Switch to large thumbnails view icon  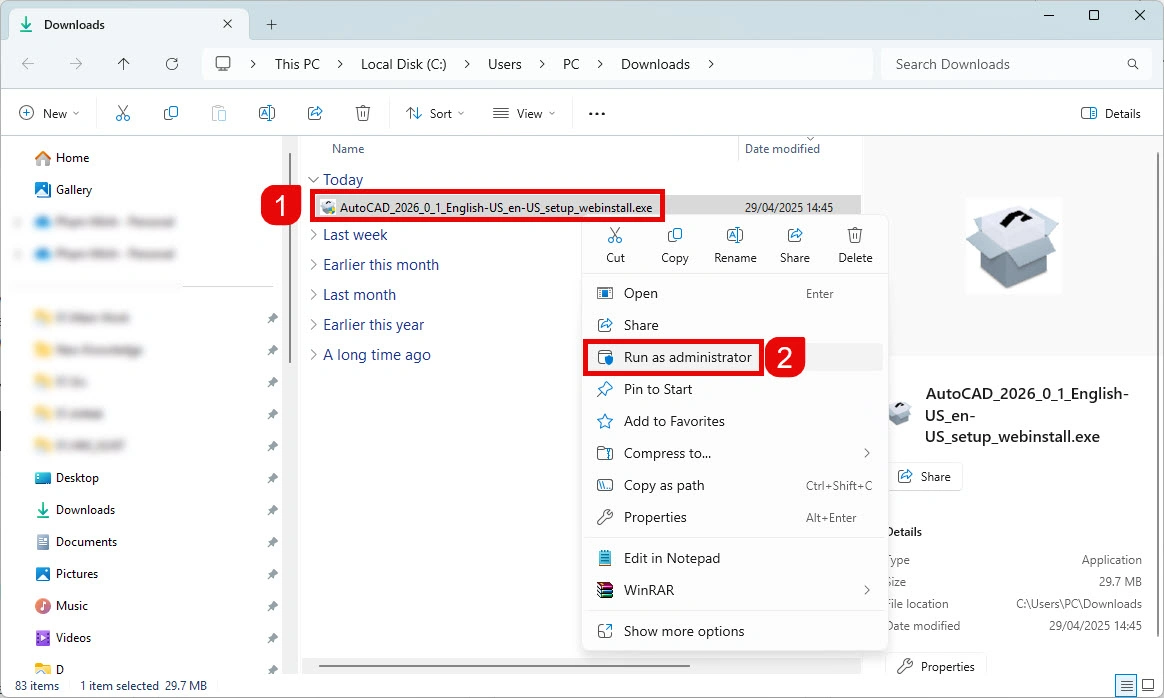1148,685
